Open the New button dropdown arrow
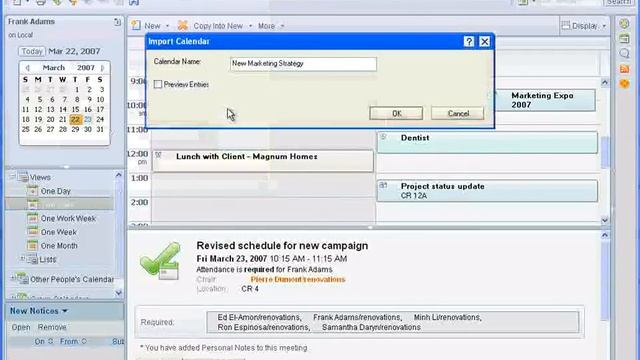This screenshot has height=360, width=640. 167,26
